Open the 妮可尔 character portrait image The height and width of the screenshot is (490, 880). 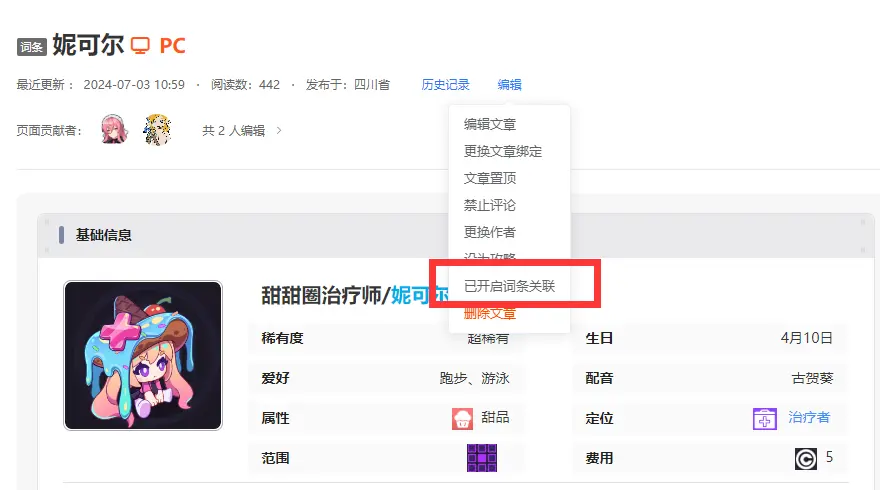tap(143, 355)
